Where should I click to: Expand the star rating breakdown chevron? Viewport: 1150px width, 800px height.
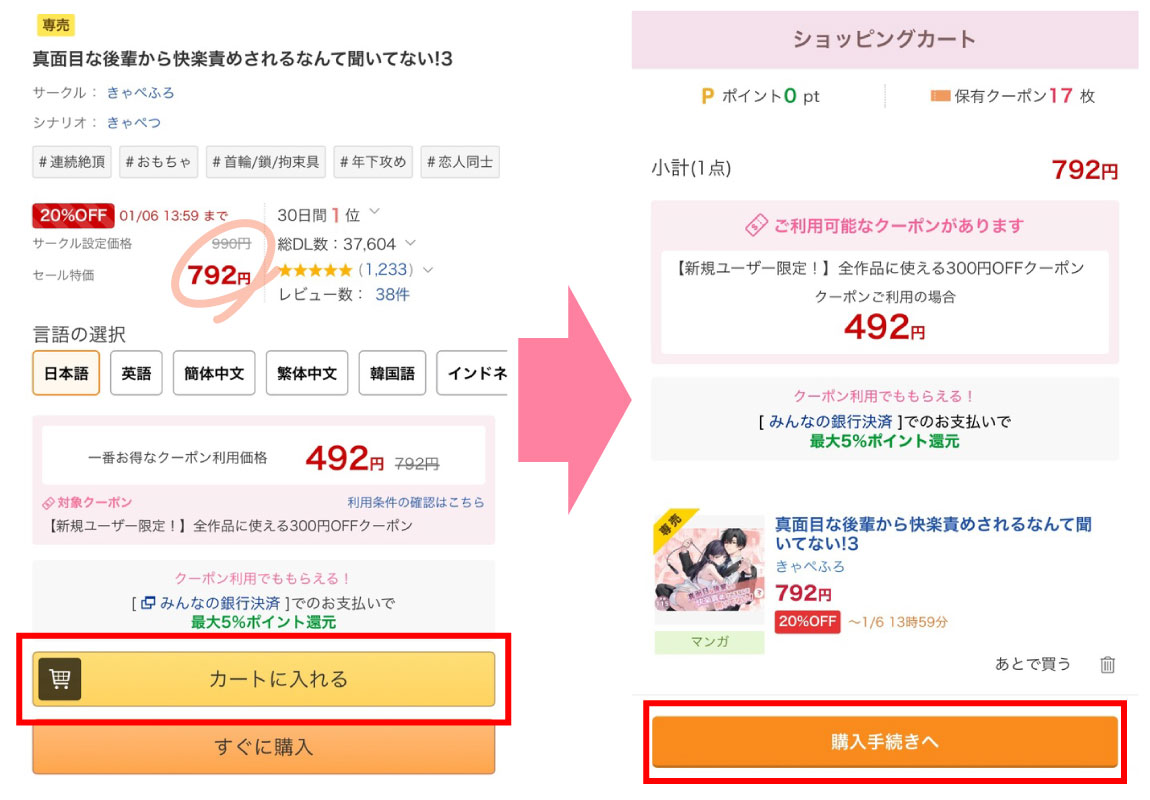[428, 269]
